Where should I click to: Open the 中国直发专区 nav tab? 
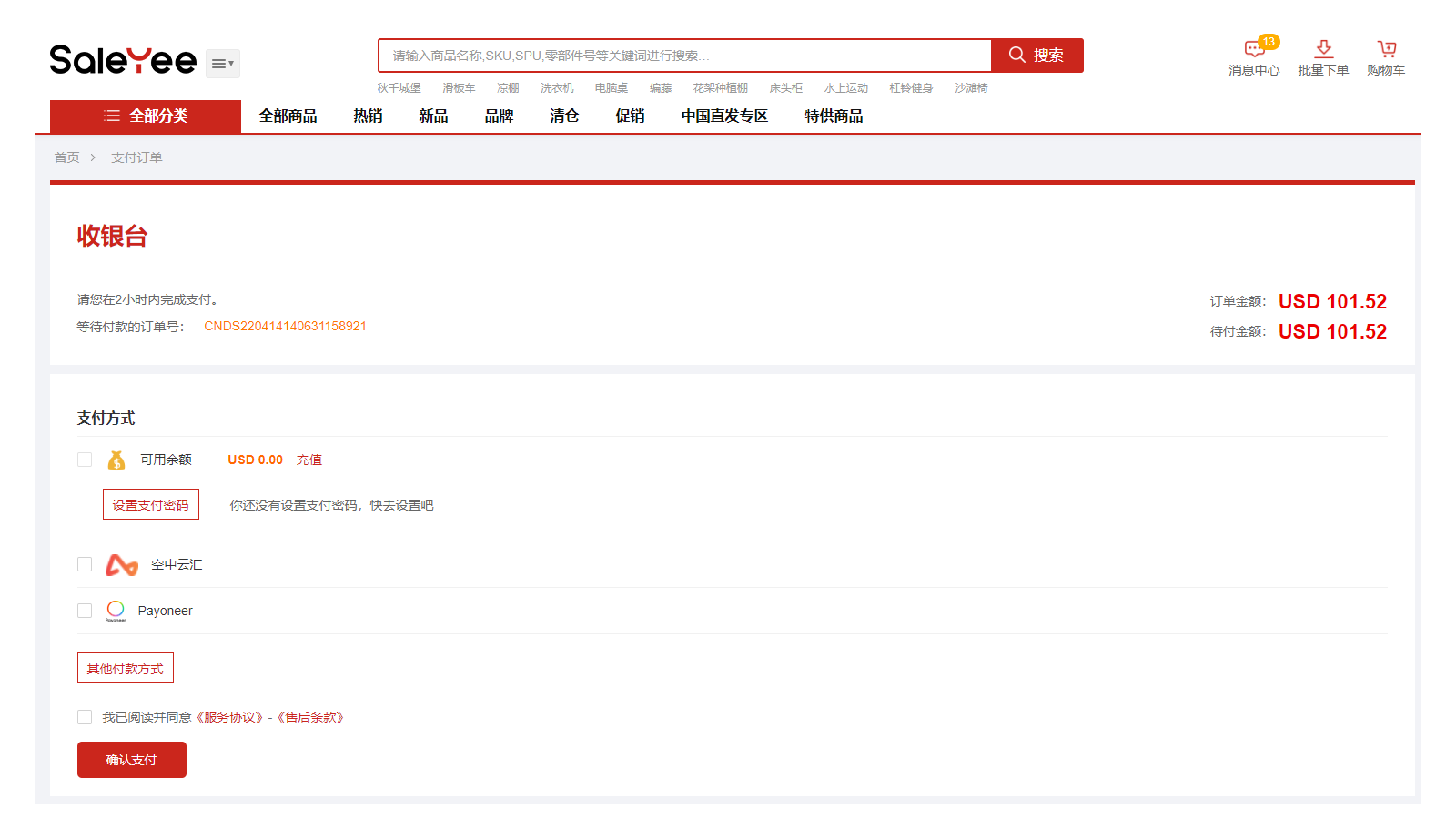[724, 116]
